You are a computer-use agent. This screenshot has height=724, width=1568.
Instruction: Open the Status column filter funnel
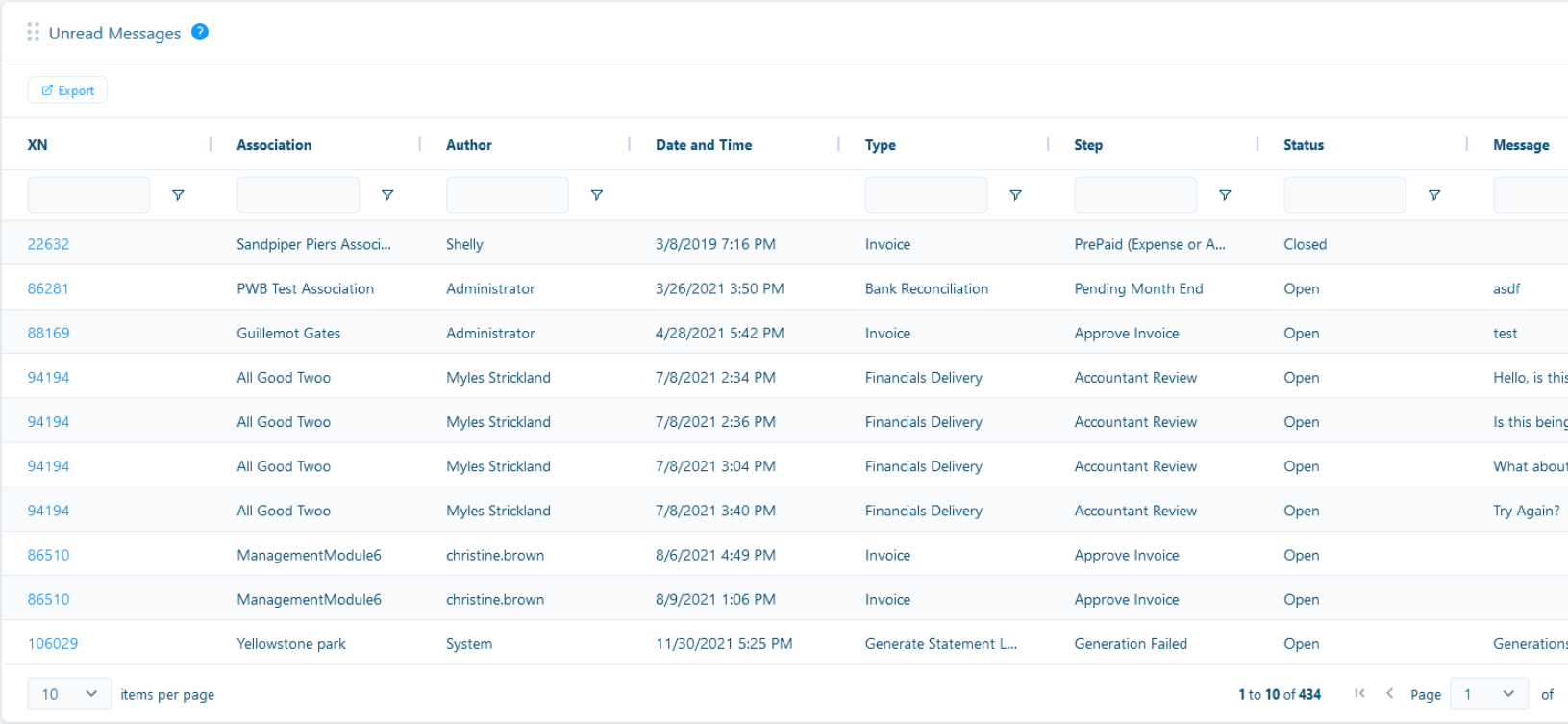pyautogui.click(x=1434, y=195)
